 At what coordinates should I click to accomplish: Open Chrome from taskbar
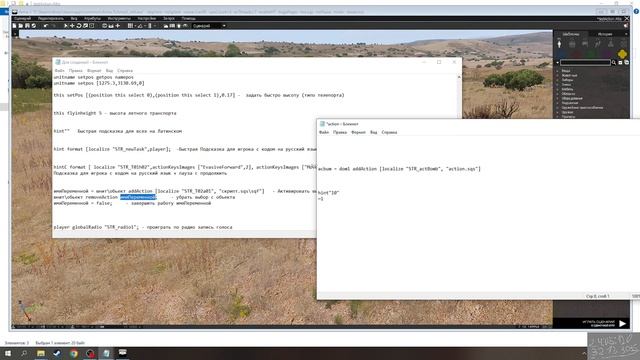[x=73, y=353]
